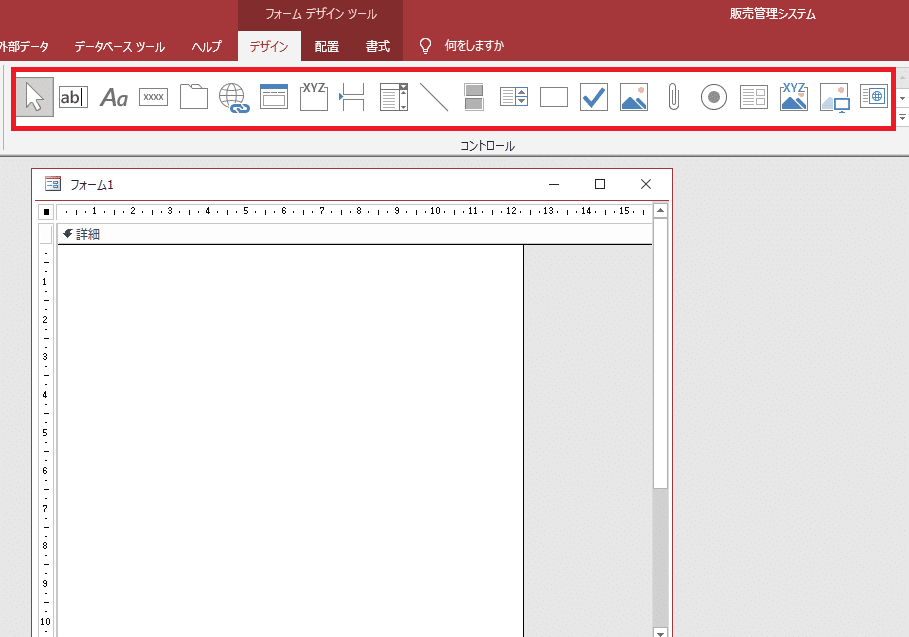
Task: Select the List Box control
Action: pos(514,97)
